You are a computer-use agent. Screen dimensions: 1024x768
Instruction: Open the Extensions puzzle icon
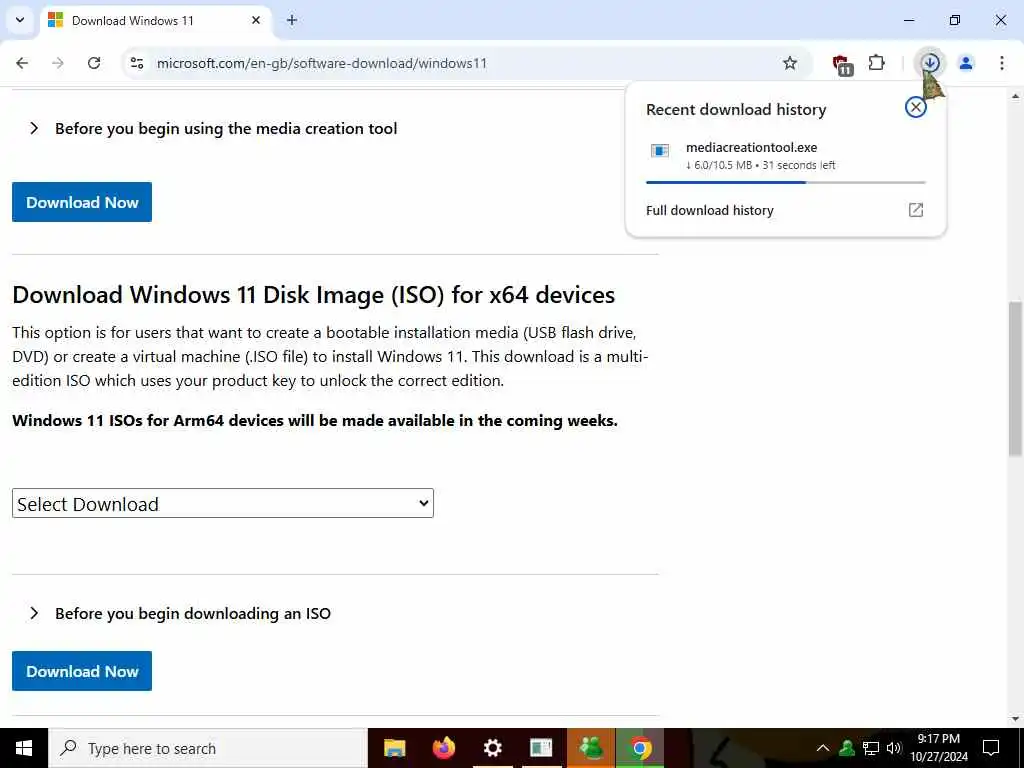point(876,63)
